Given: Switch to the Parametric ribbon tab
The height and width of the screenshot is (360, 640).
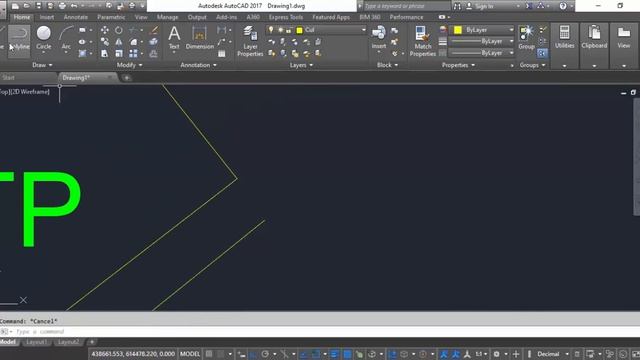Looking at the screenshot, I should 111,17.
